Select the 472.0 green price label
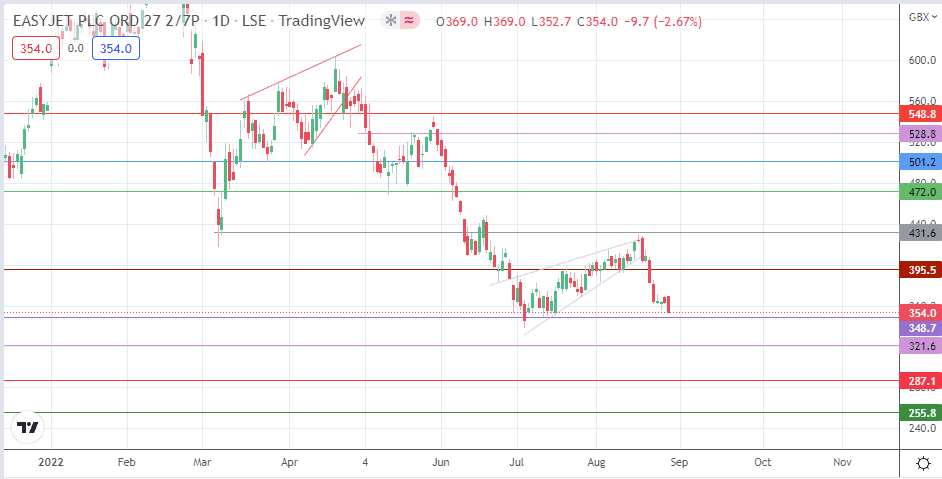 point(920,192)
